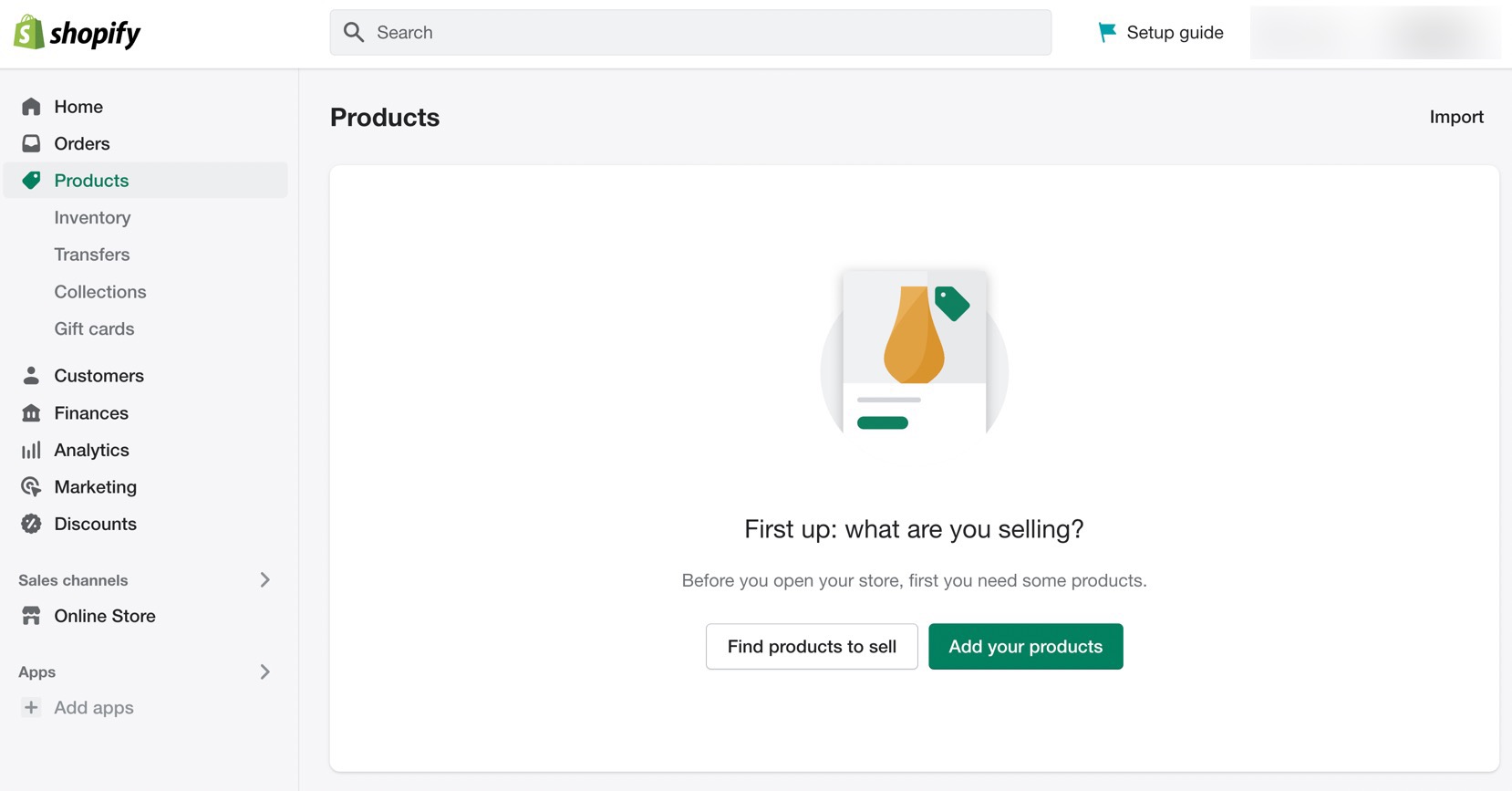Click the Analytics bar chart icon
The image size is (1512, 791).
31,450
